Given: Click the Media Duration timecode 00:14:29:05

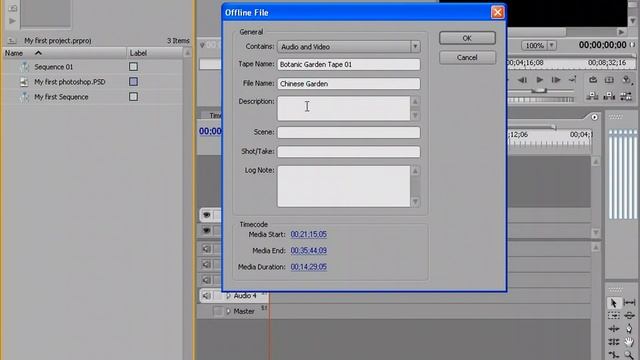Looking at the screenshot, I should 309,267.
